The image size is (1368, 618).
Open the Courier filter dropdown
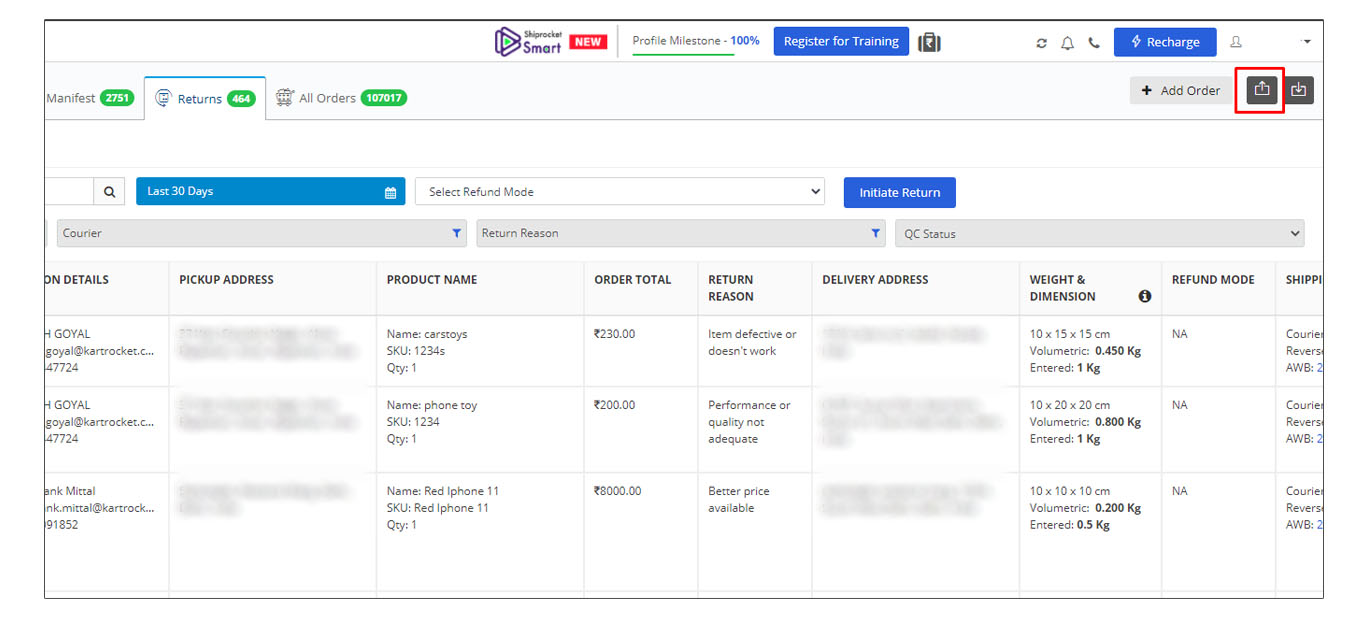[x=262, y=233]
